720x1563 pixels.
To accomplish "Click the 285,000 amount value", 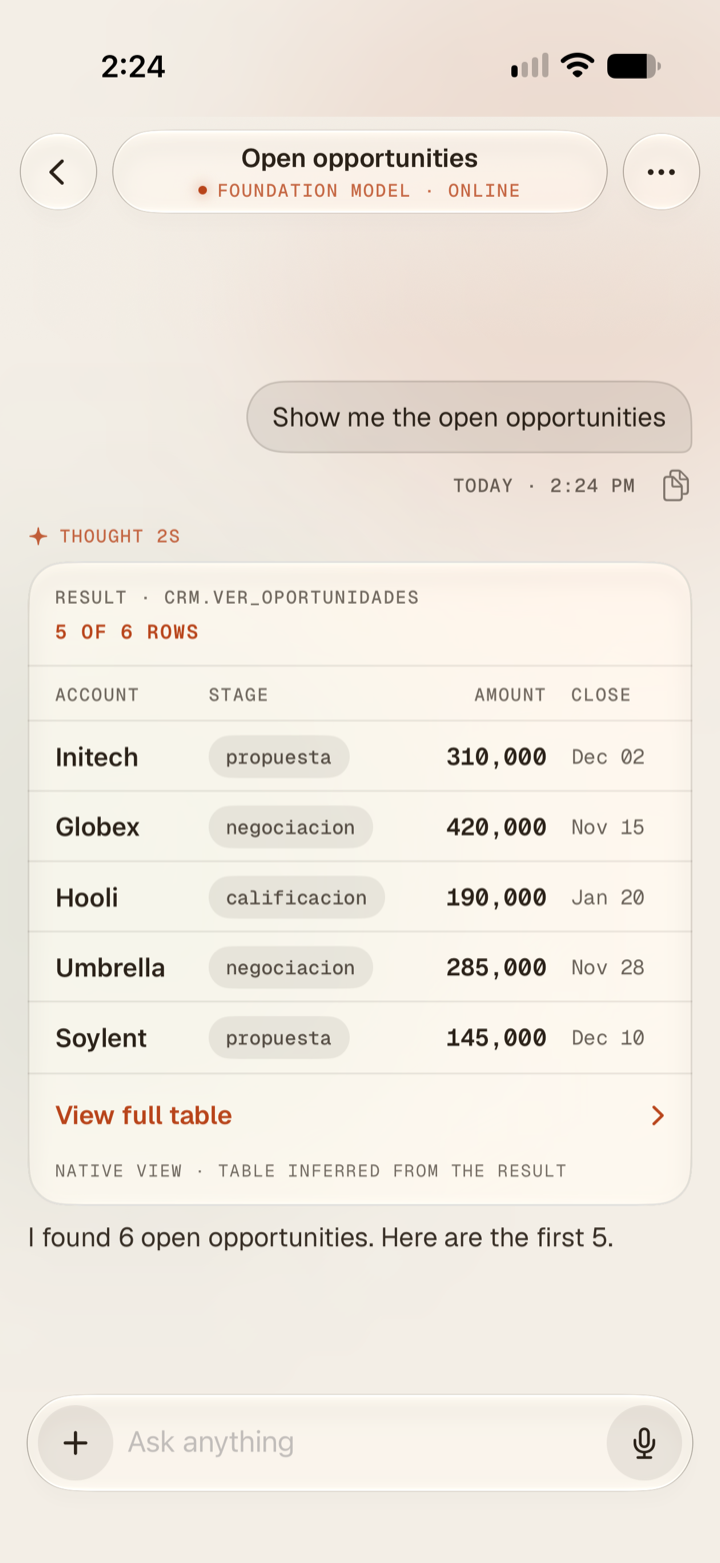I will 496,967.
